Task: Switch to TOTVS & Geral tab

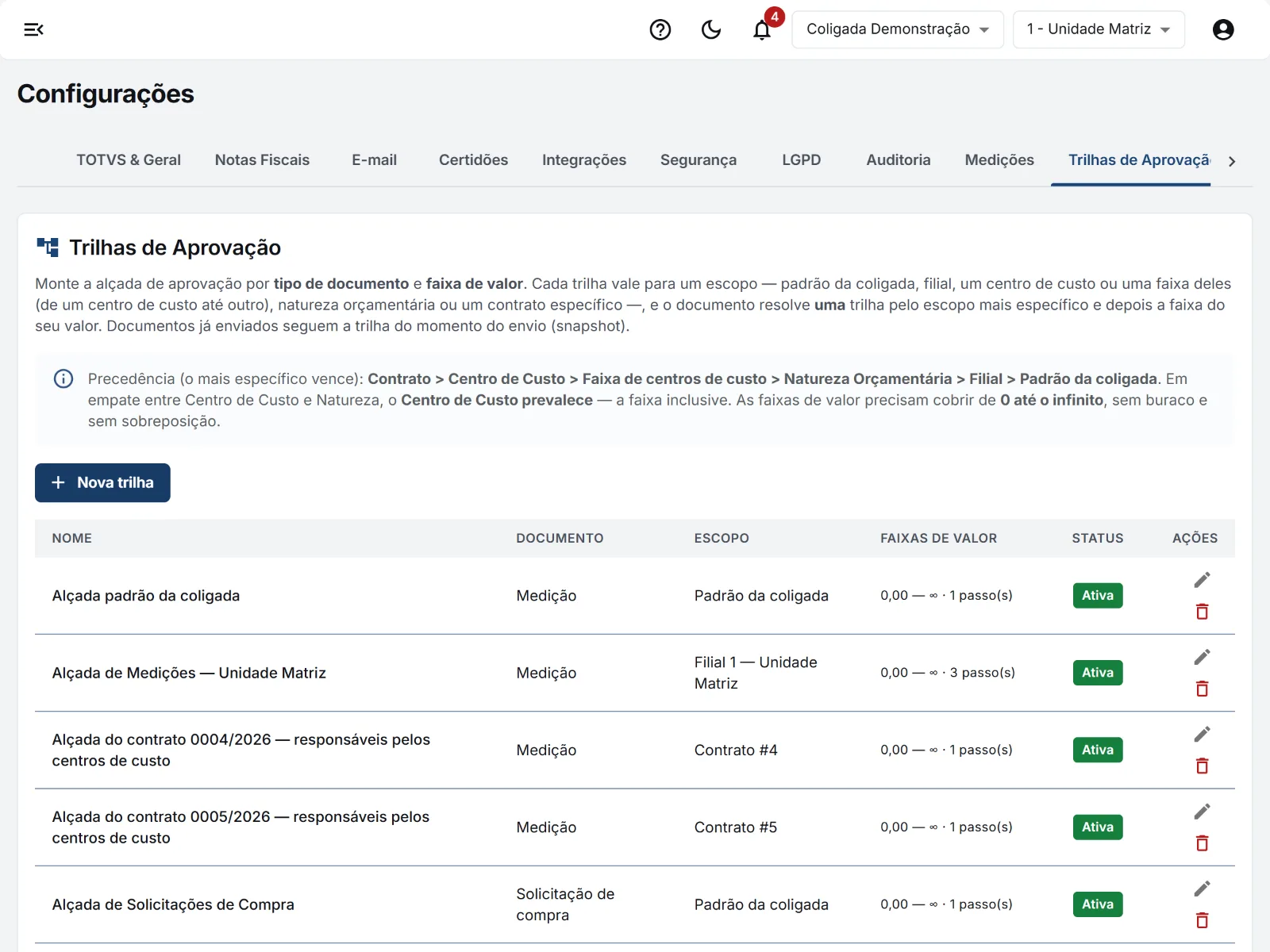Action: [129, 160]
